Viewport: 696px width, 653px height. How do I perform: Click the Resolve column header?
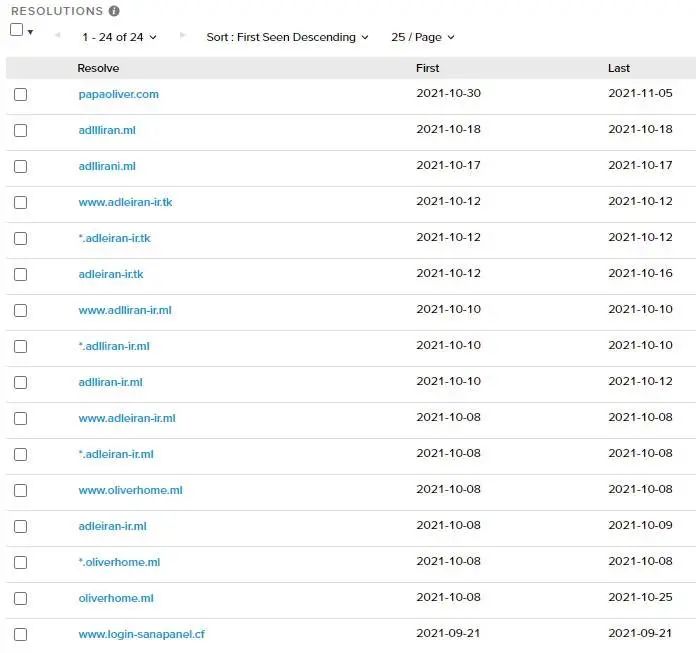pyautogui.click(x=98, y=68)
